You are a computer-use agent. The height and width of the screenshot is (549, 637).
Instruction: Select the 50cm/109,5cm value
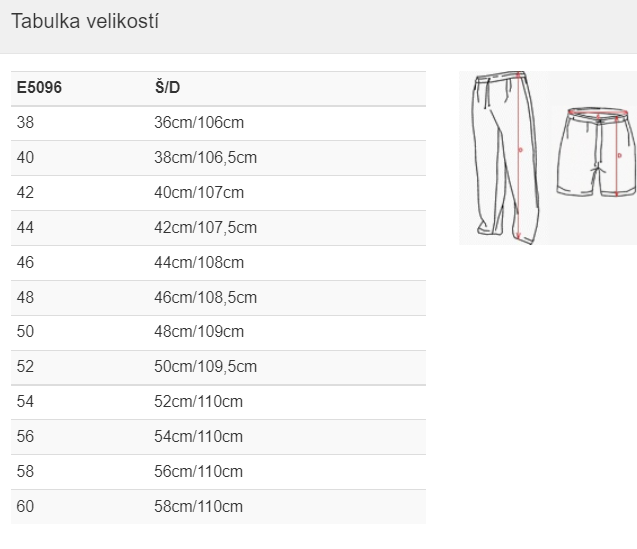(206, 367)
